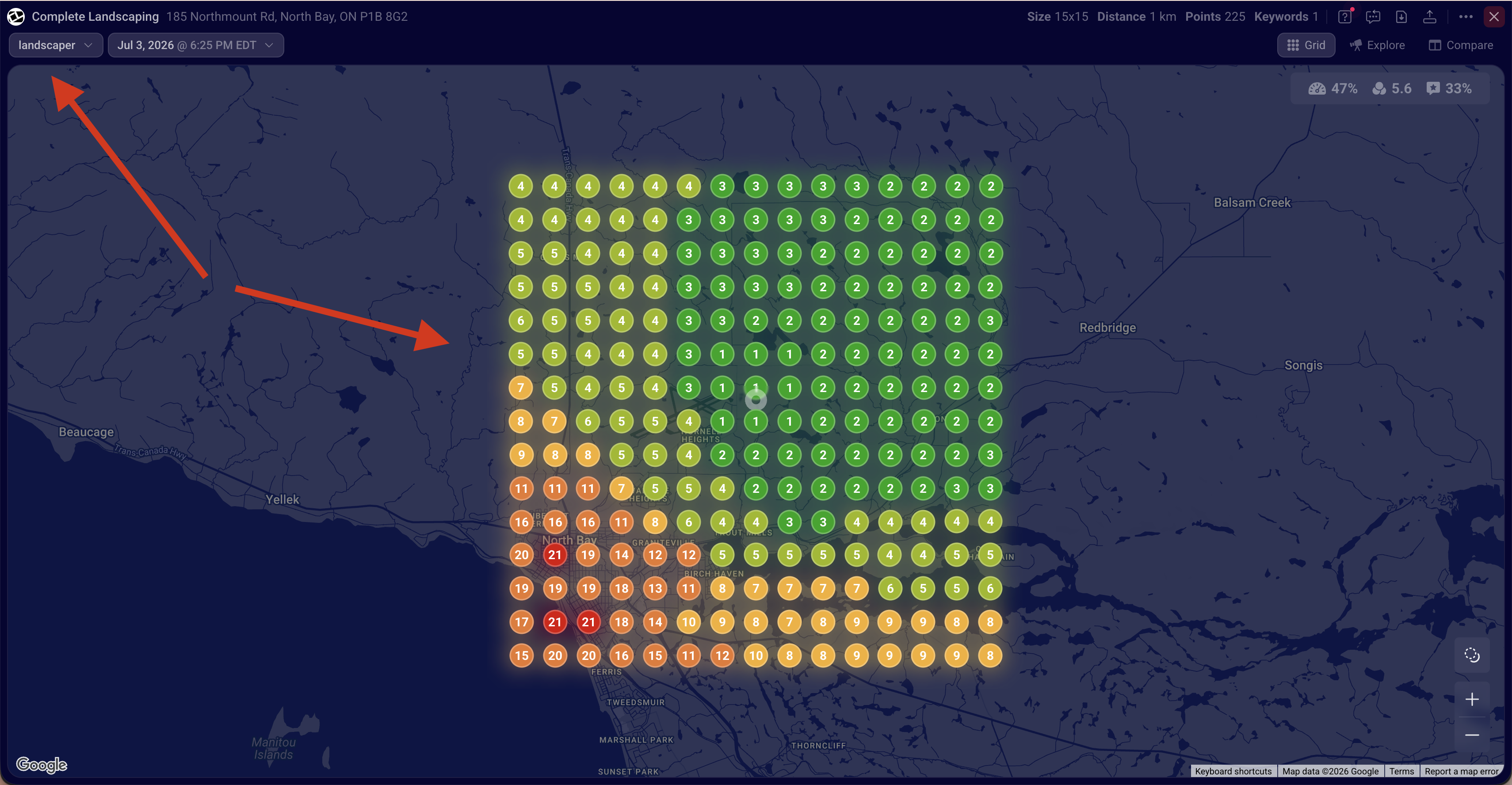Viewport: 1512px width, 785px height.
Task: Click the Points 225 label
Action: click(1215, 16)
